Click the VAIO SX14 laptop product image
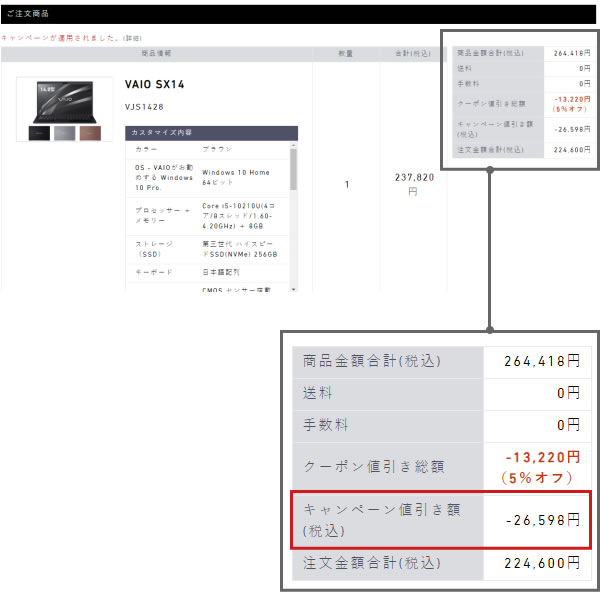This screenshot has height=600, width=600. click(65, 102)
